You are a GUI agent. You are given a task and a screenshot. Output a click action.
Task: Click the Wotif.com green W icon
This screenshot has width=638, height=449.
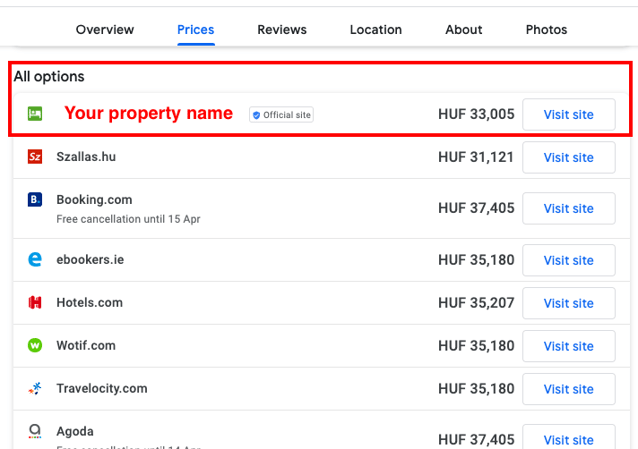[x=35, y=345]
